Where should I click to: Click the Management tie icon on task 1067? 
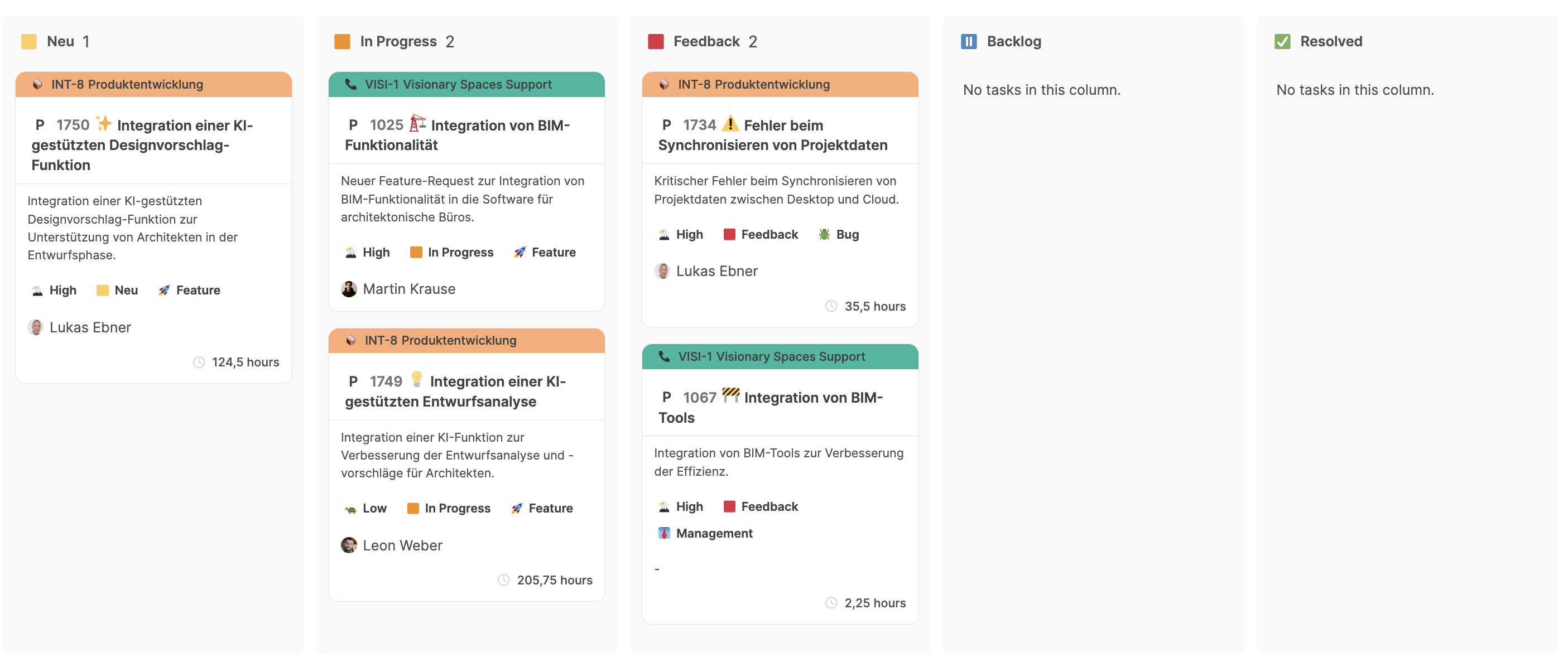pos(663,533)
